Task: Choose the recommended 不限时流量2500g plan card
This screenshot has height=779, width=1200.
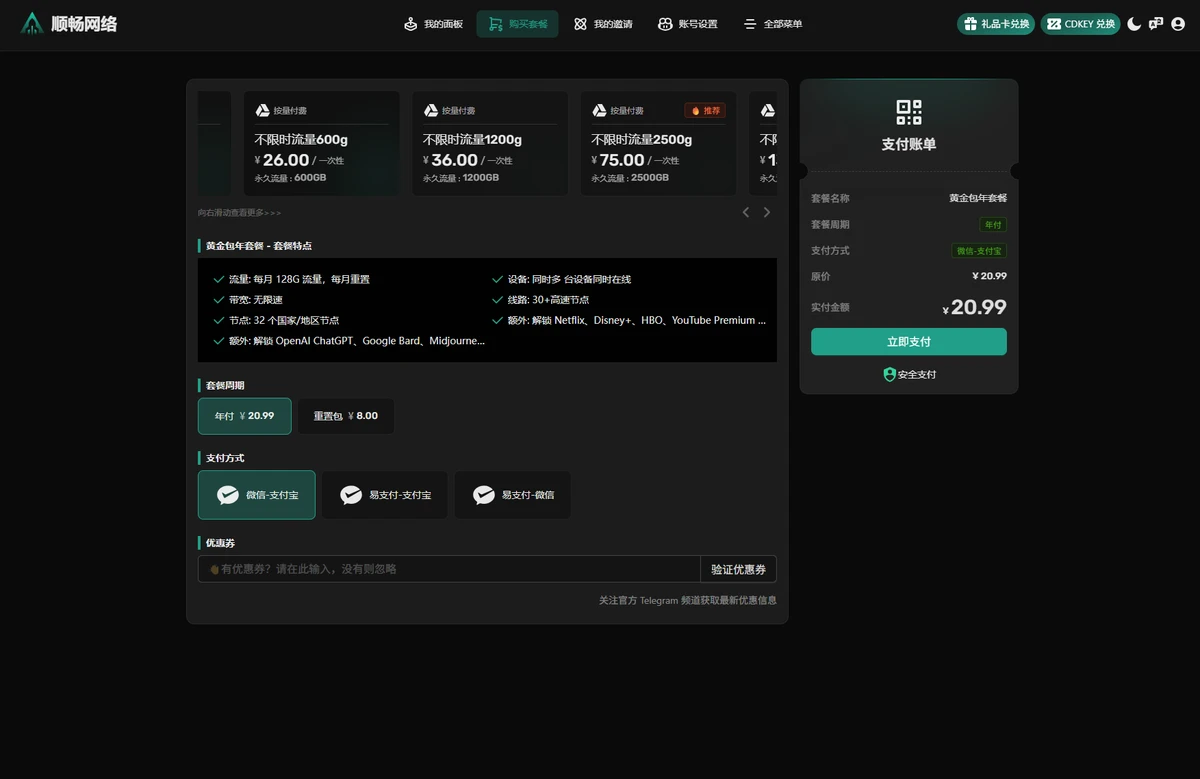Action: pos(658,143)
